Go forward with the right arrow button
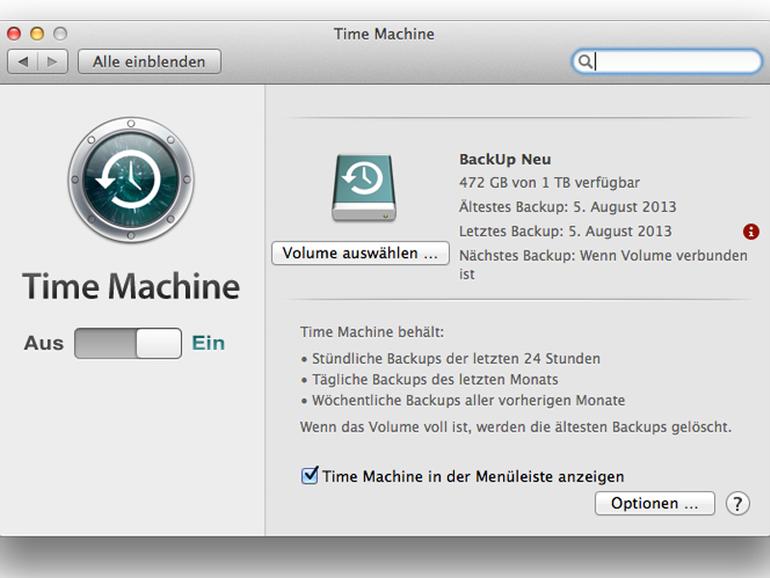This screenshot has width=770, height=578. pyautogui.click(x=53, y=61)
